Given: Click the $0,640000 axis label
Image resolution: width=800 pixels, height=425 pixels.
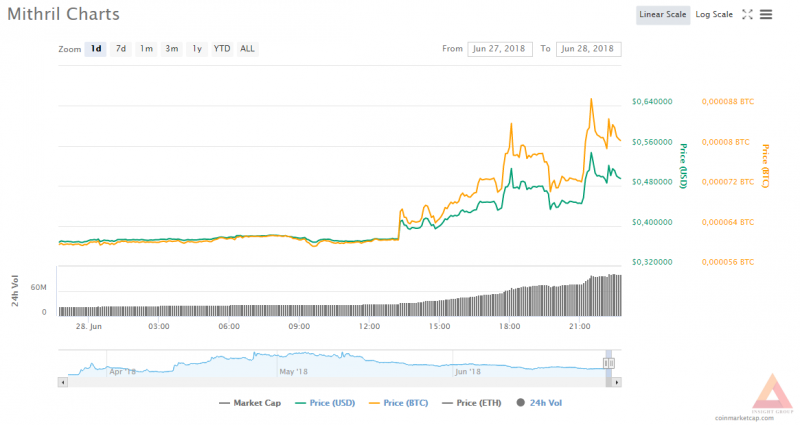Looking at the screenshot, I should (x=652, y=102).
